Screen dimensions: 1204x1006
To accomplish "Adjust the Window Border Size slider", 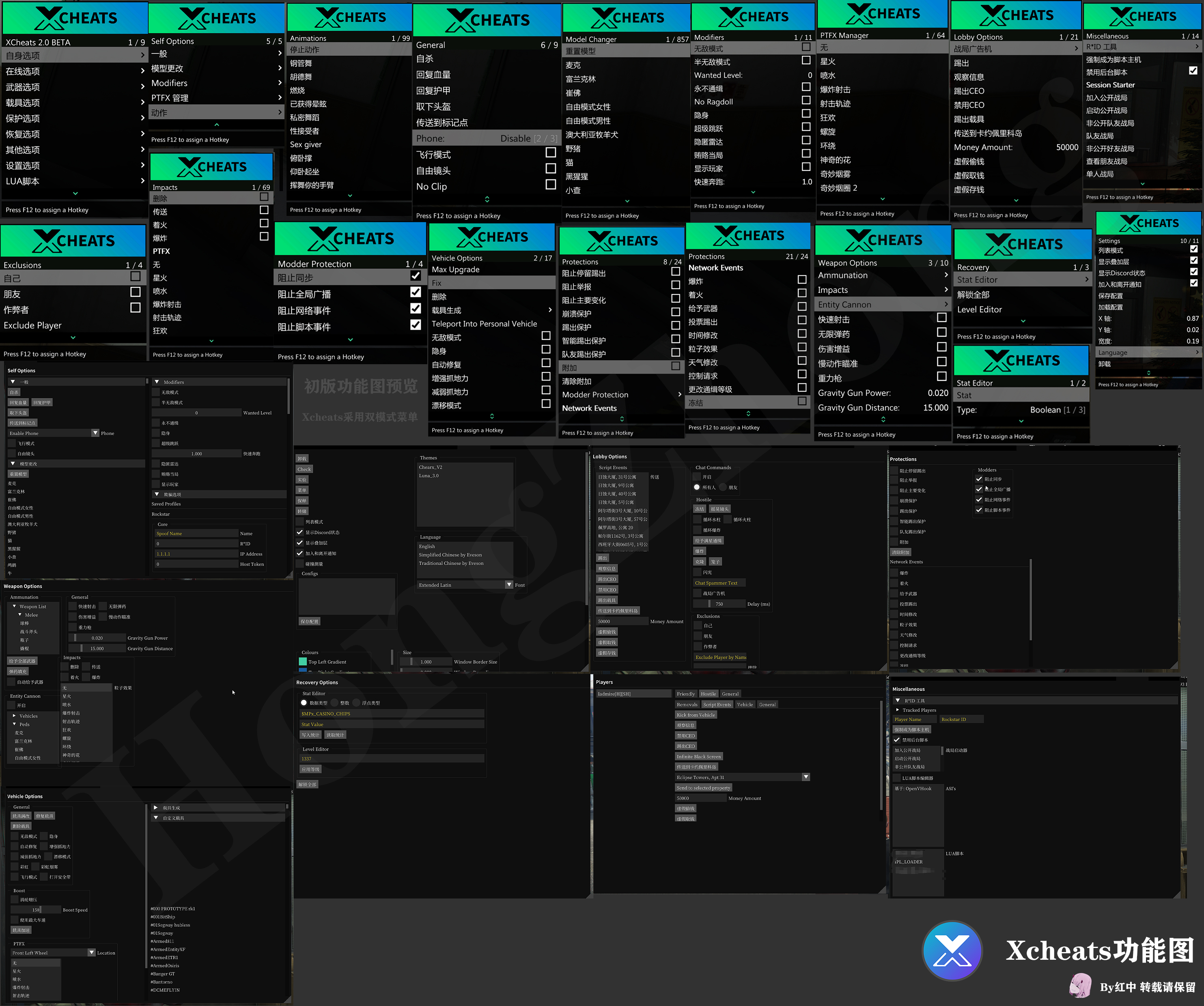I will (426, 662).
